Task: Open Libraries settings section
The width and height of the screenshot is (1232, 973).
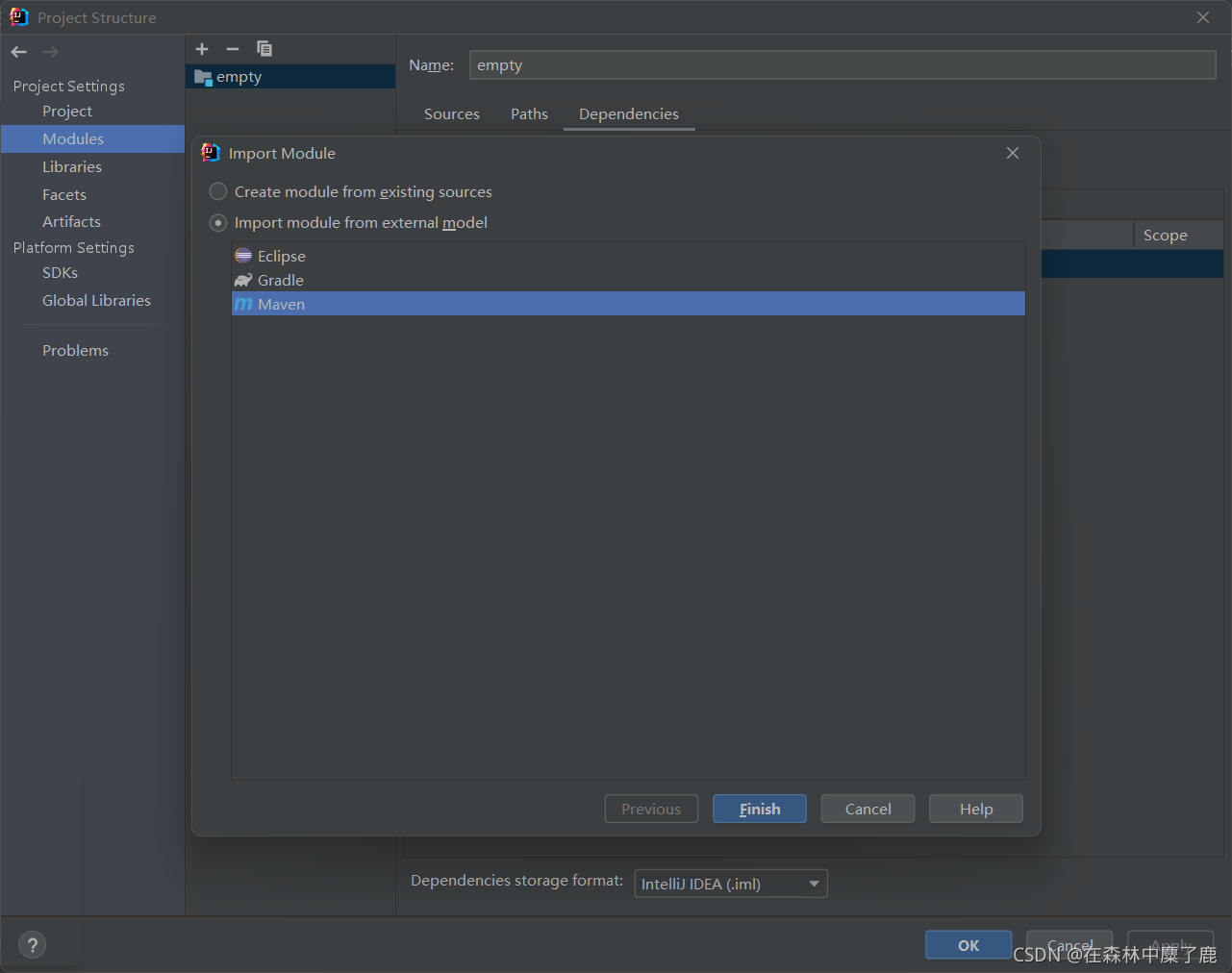Action: click(x=92, y=166)
